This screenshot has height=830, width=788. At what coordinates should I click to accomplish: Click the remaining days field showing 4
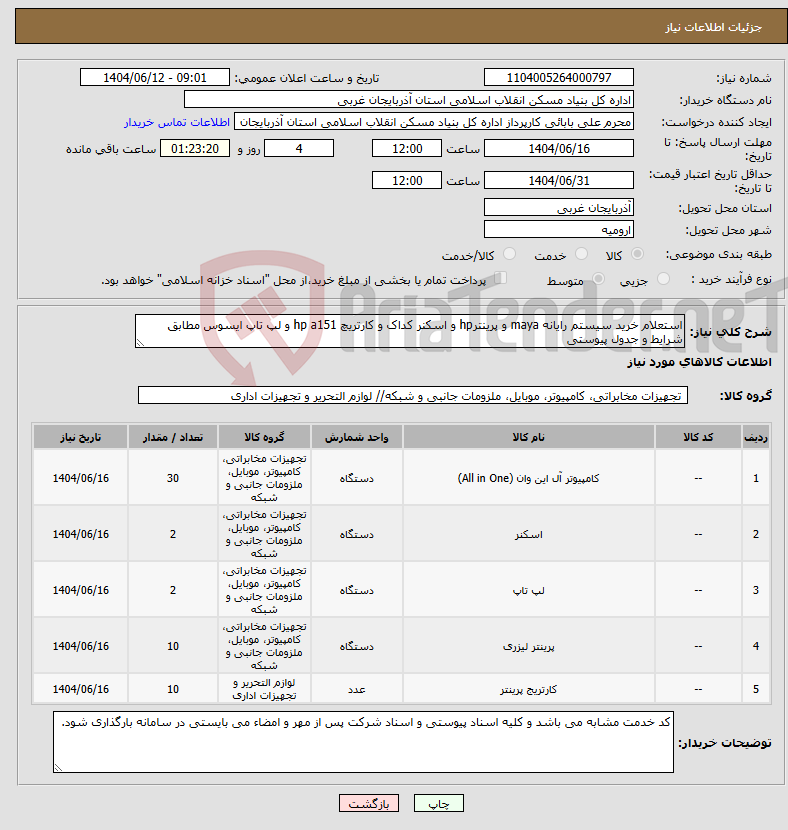[x=299, y=149]
